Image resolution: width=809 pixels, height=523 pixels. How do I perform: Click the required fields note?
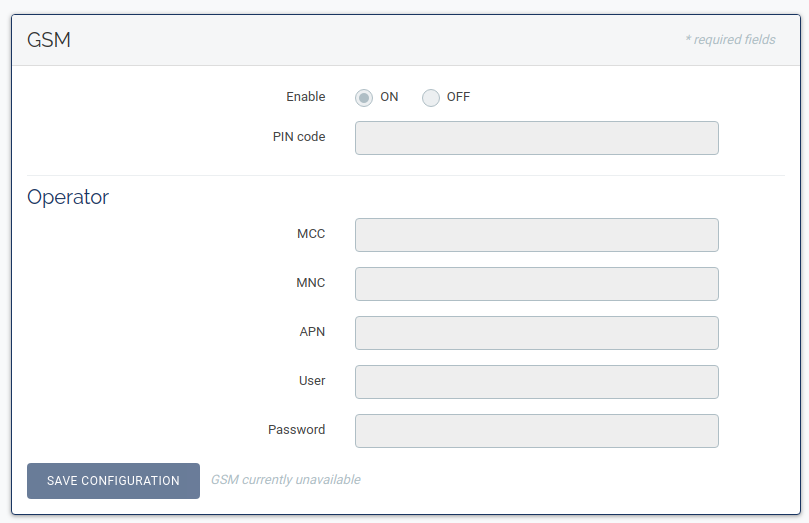coord(730,40)
